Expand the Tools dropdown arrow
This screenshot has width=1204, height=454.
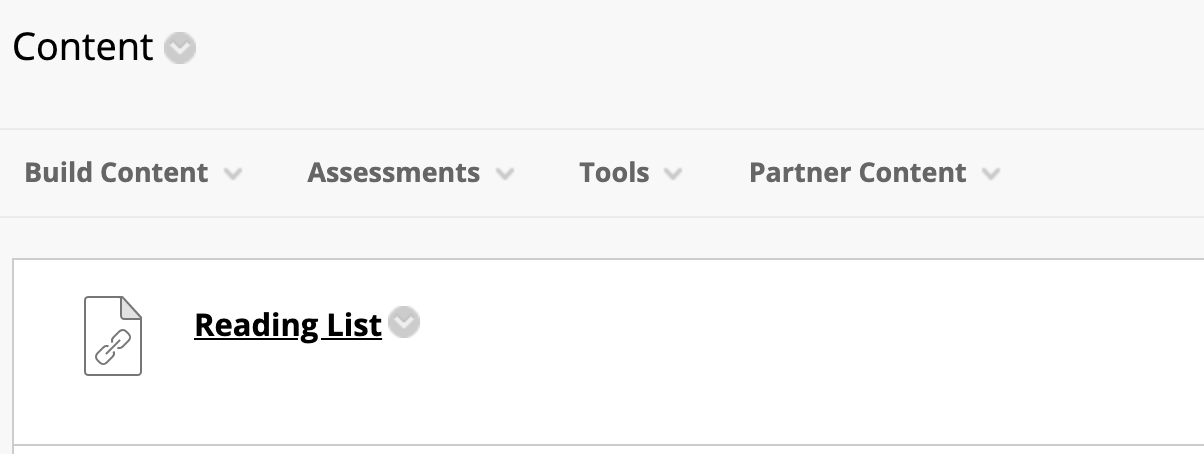(673, 174)
